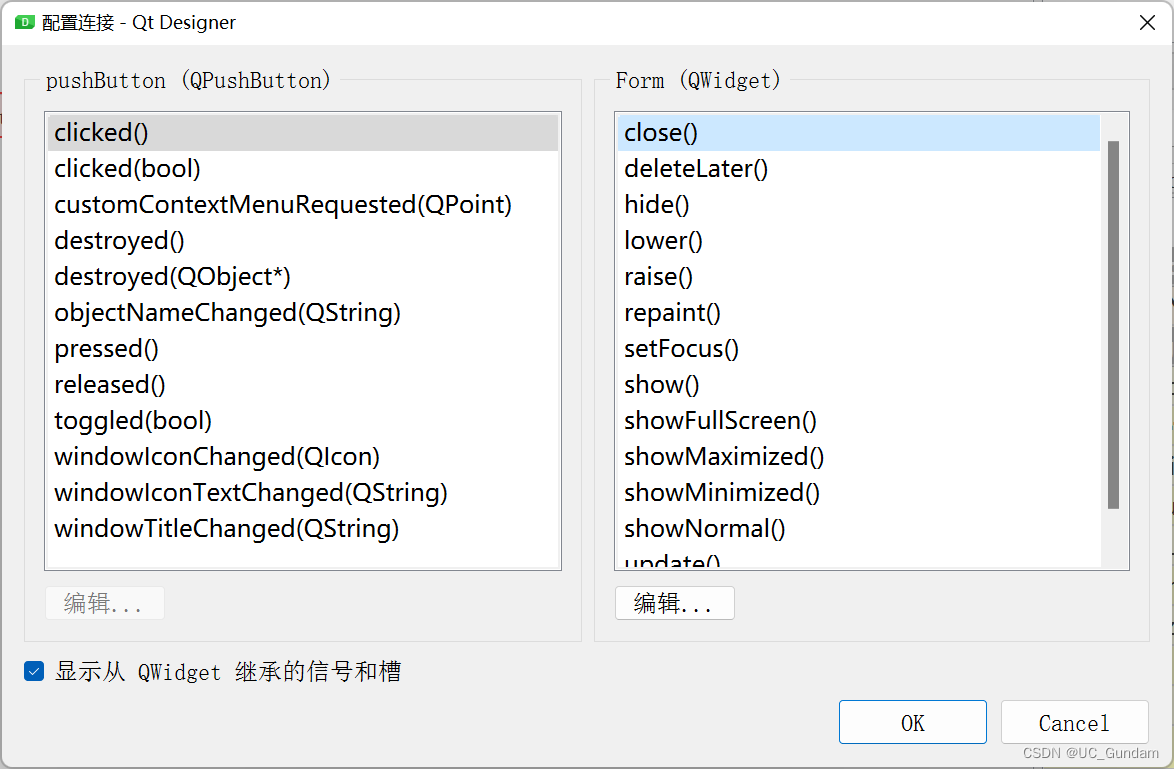Choose customContextMenuRequested(QPoint) signal
This screenshot has width=1174, height=769.
pos(302,204)
